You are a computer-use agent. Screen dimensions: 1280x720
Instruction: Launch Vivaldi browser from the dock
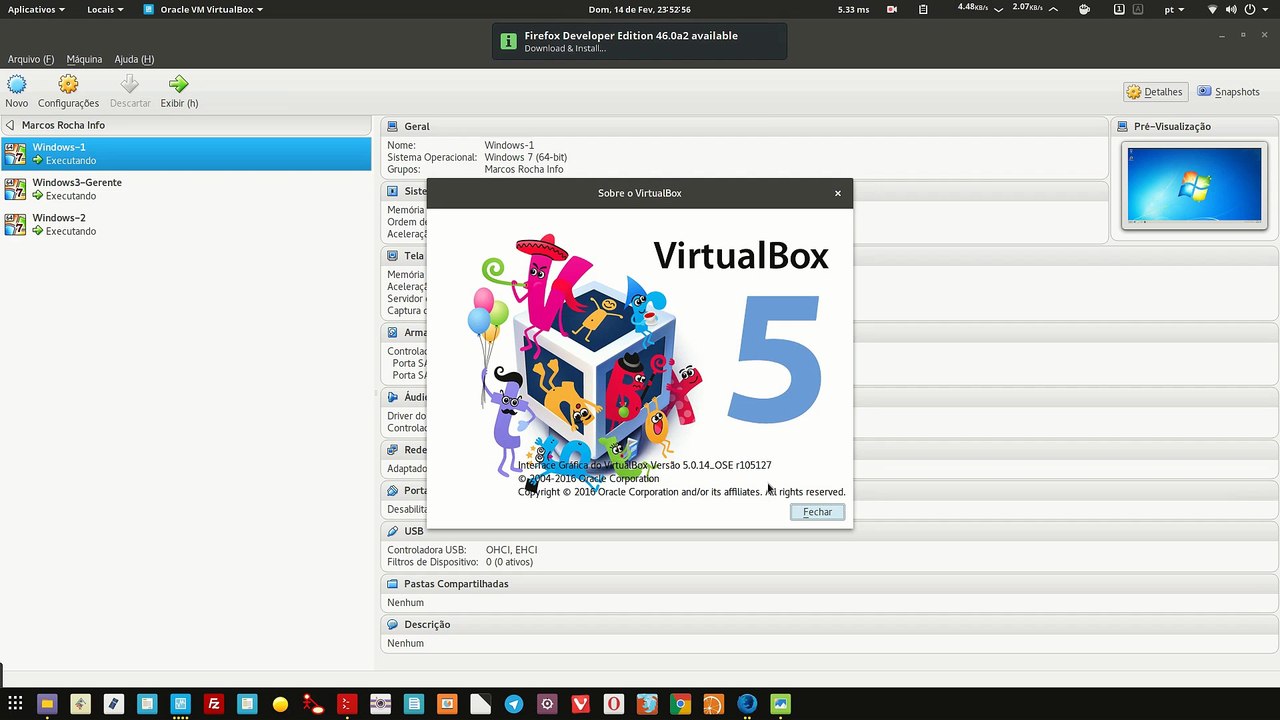click(x=580, y=704)
